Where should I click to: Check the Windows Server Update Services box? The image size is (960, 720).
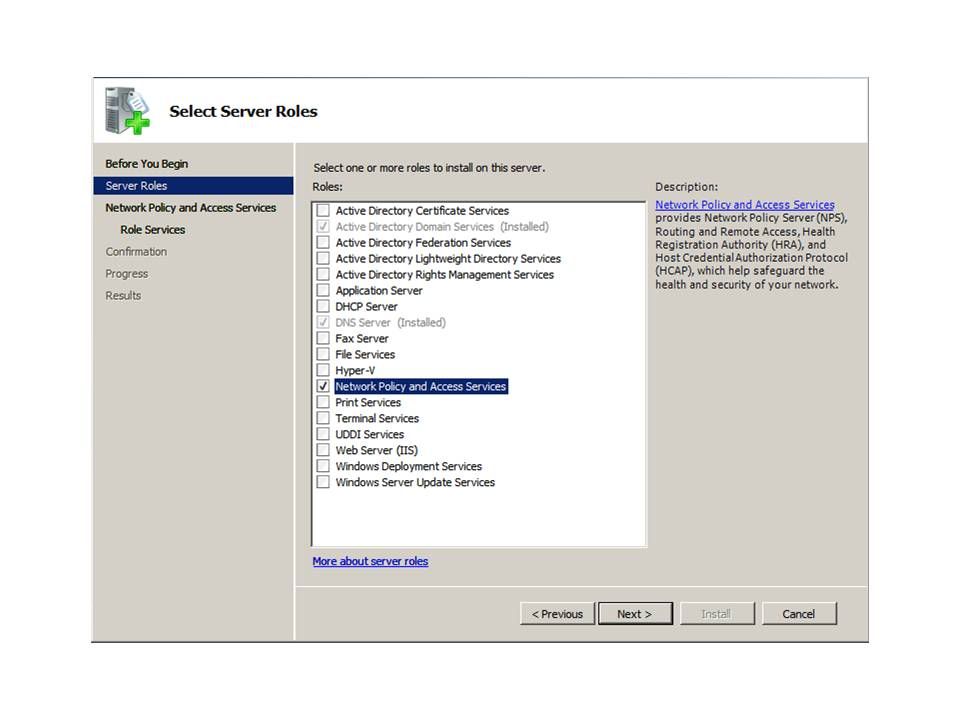click(x=323, y=482)
